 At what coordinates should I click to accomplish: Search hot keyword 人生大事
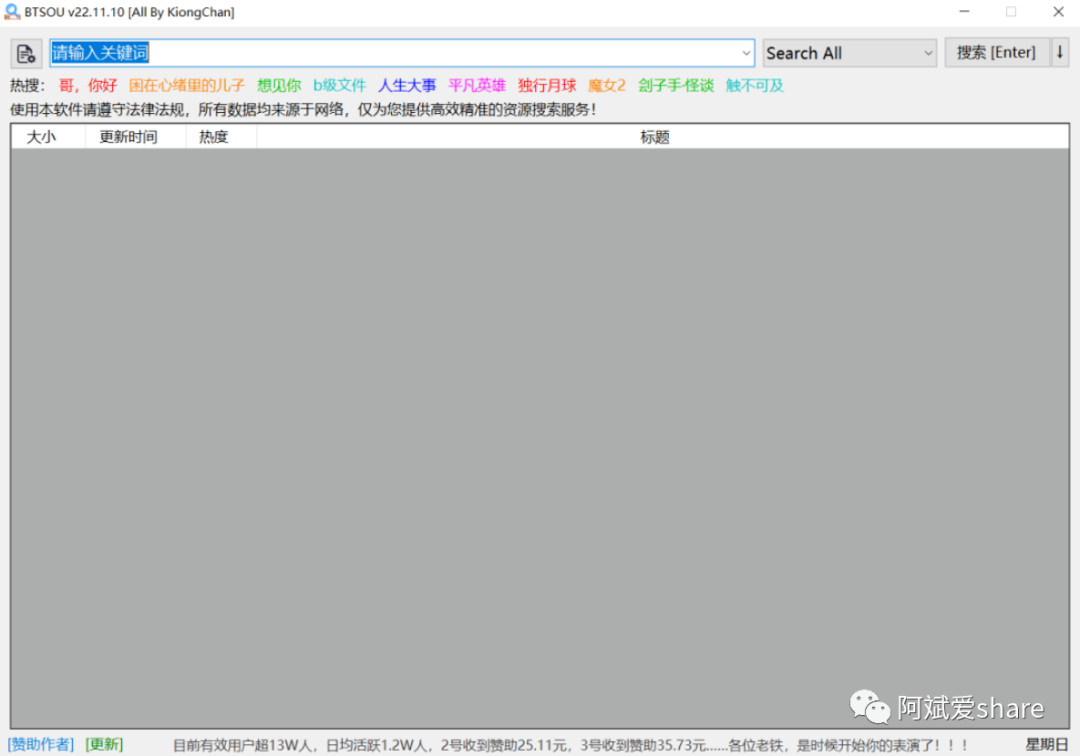(x=407, y=85)
